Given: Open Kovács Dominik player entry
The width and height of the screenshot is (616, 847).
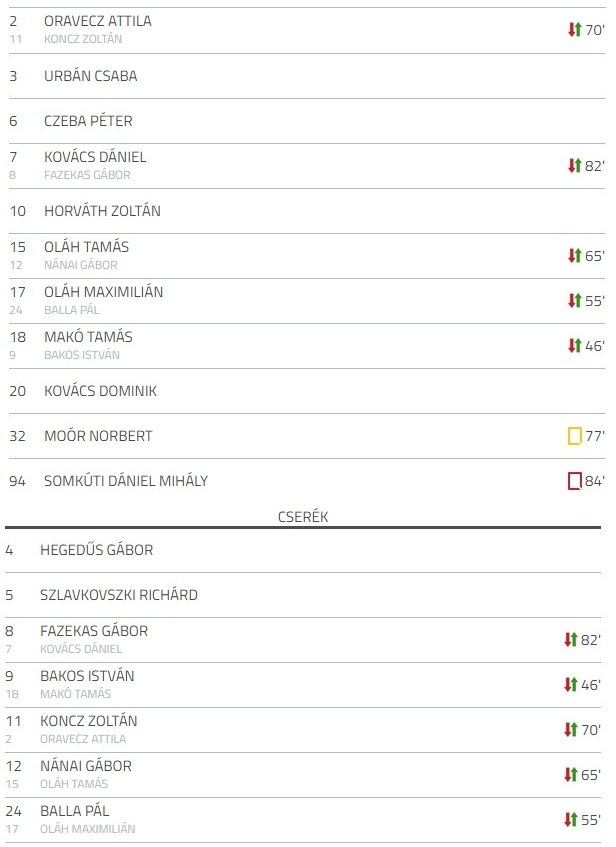Looking at the screenshot, I should [101, 391].
